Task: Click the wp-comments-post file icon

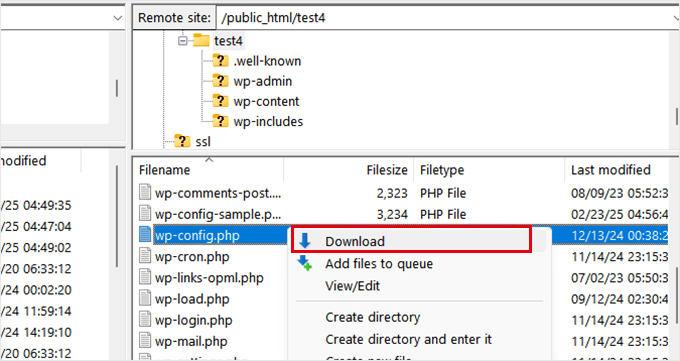Action: pos(145,192)
